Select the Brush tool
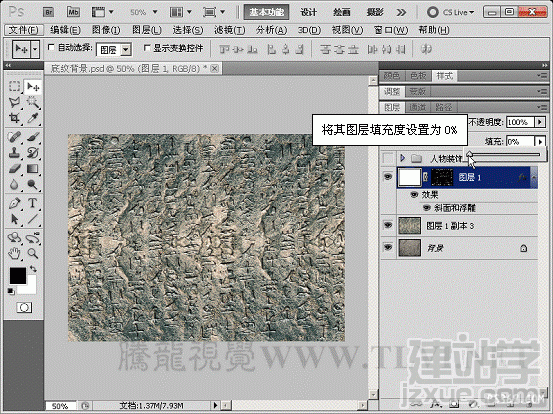The width and height of the screenshot is (553, 414). (33, 137)
